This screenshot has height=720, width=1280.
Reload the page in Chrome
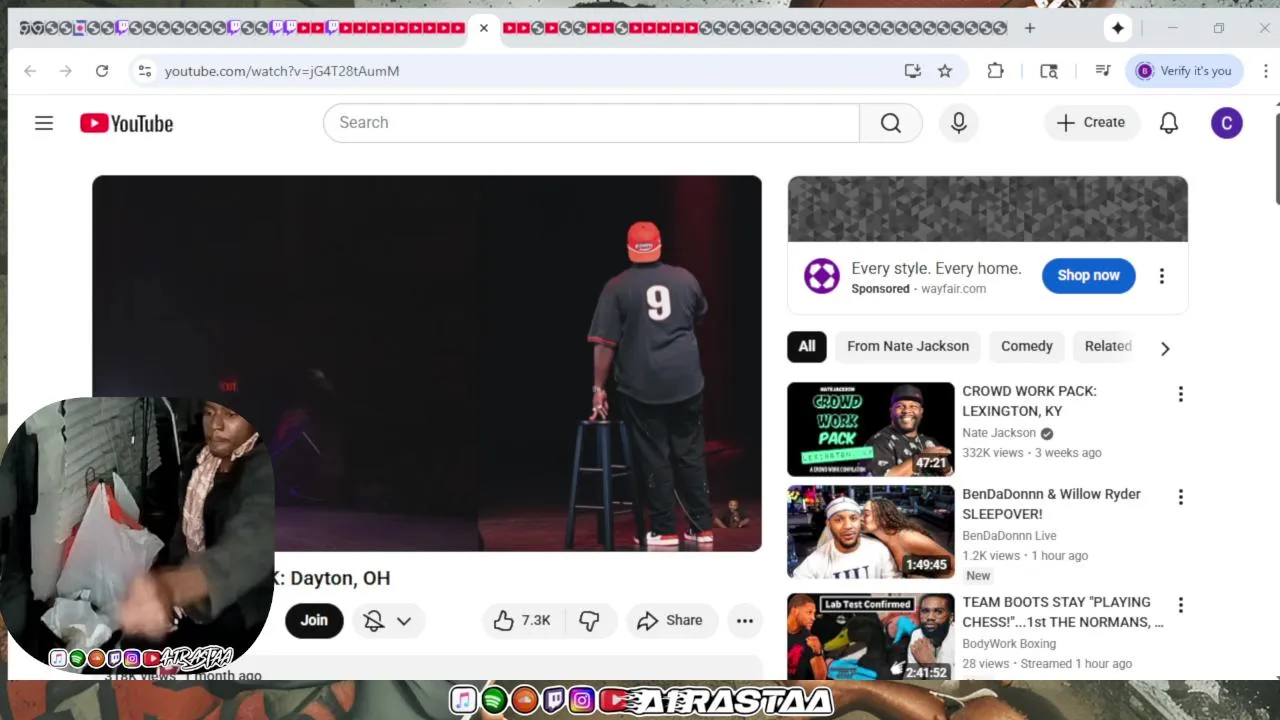pos(102,71)
